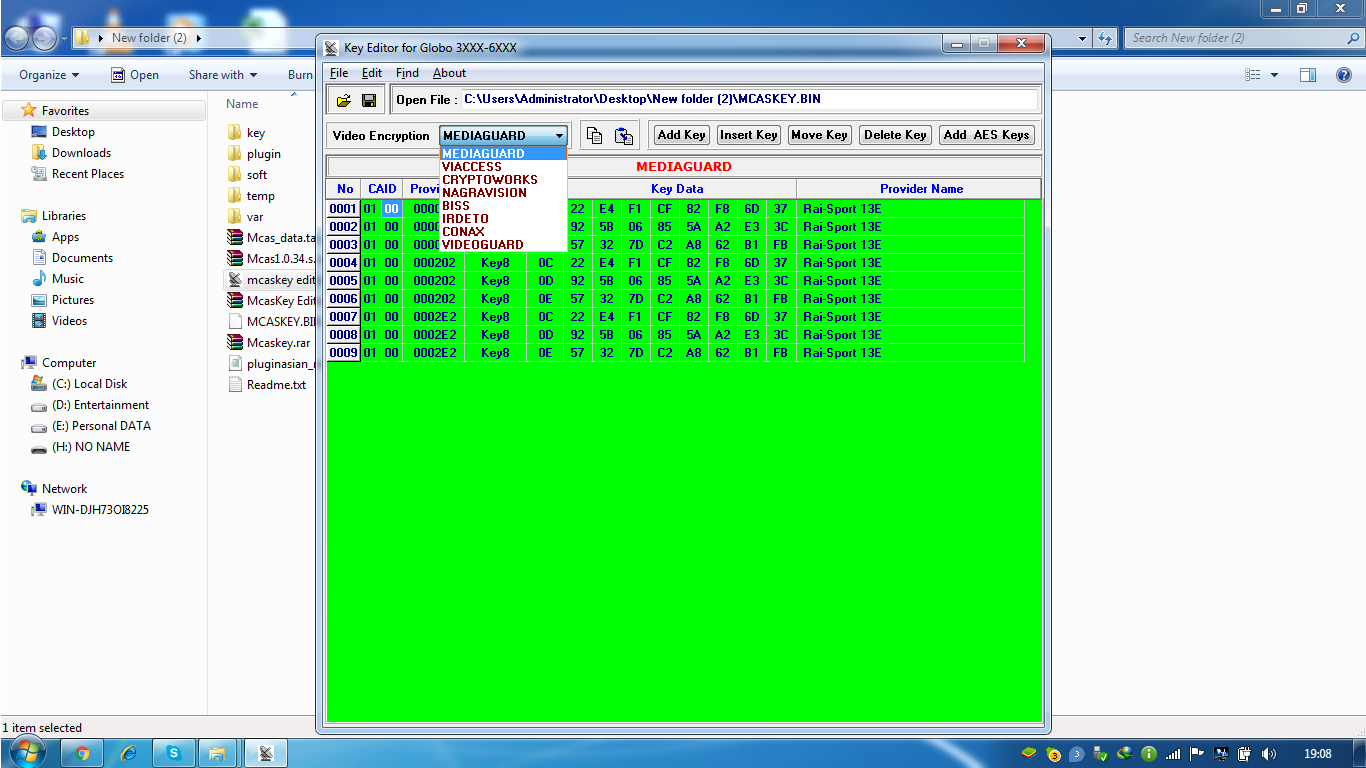The image size is (1366, 768).
Task: Open the Edit menu in Key Editor
Action: (372, 73)
